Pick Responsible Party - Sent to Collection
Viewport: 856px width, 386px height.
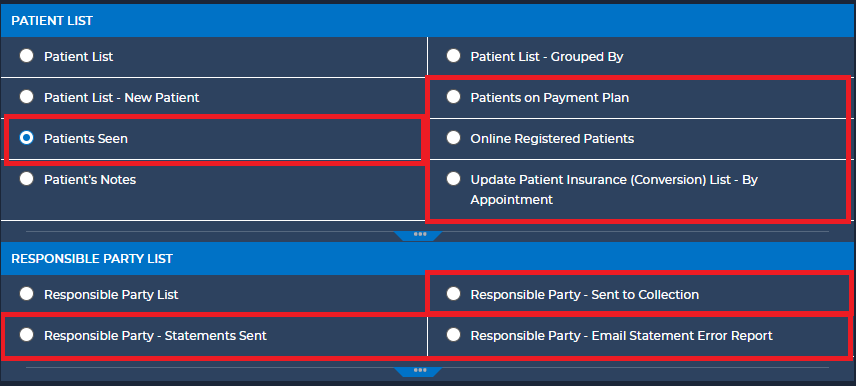(453, 294)
